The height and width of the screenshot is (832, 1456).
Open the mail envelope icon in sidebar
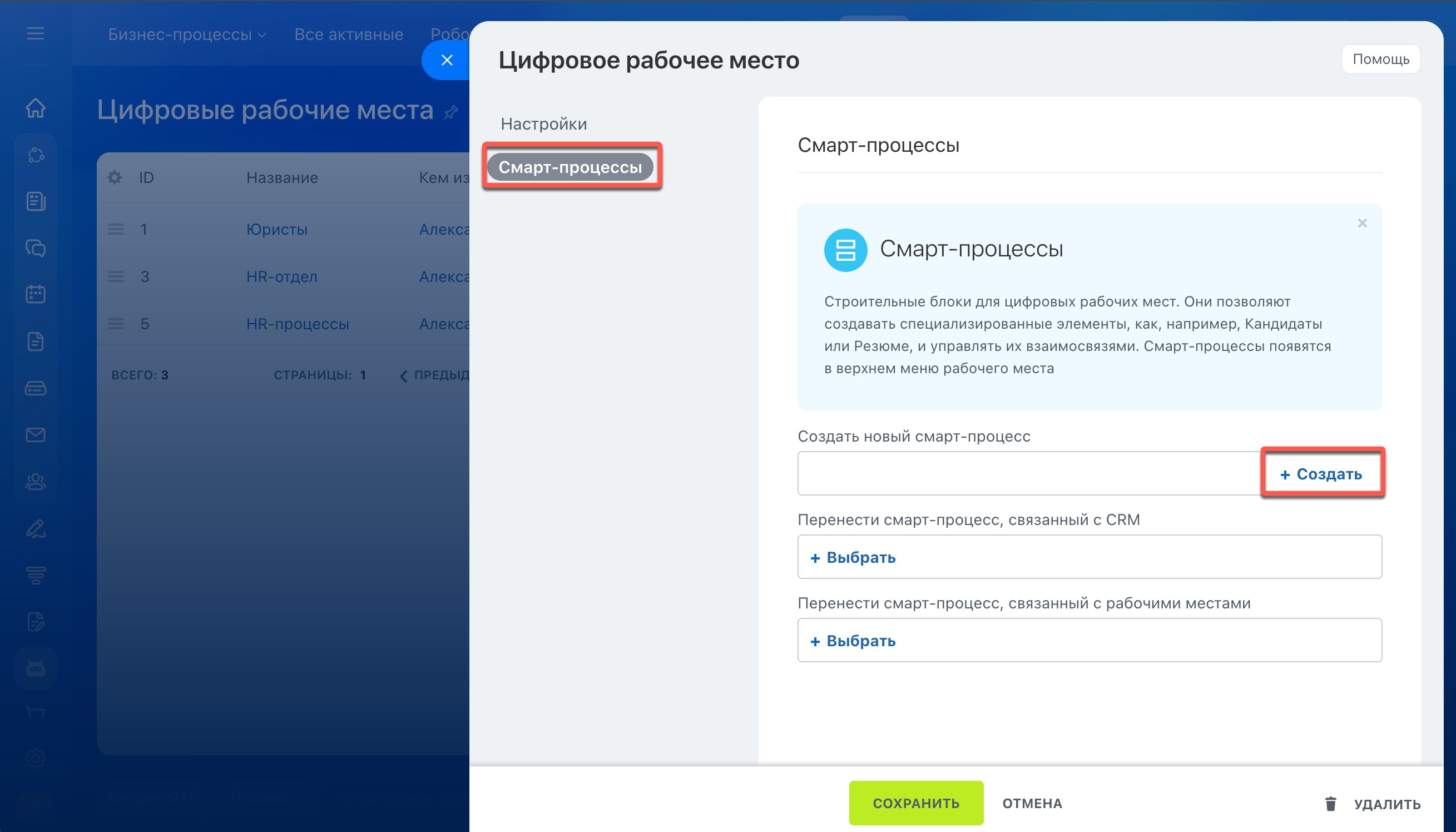(x=36, y=435)
